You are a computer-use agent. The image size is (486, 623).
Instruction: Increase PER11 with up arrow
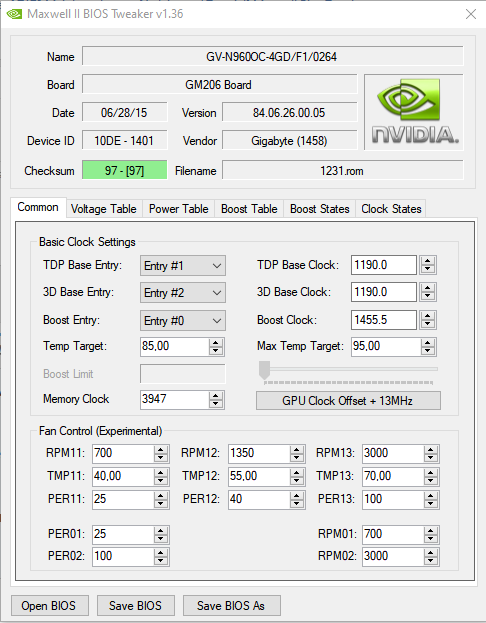pos(161,496)
